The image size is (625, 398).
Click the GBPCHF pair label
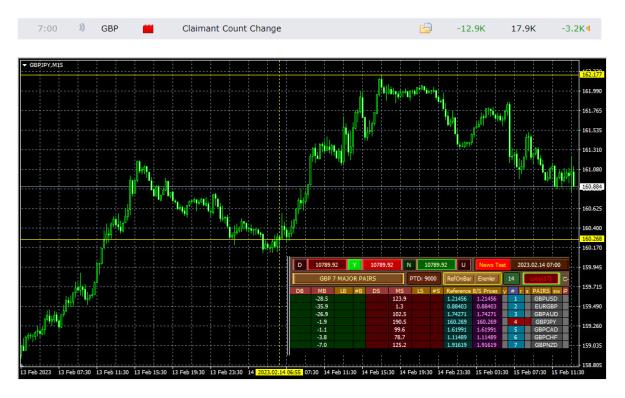546,337
